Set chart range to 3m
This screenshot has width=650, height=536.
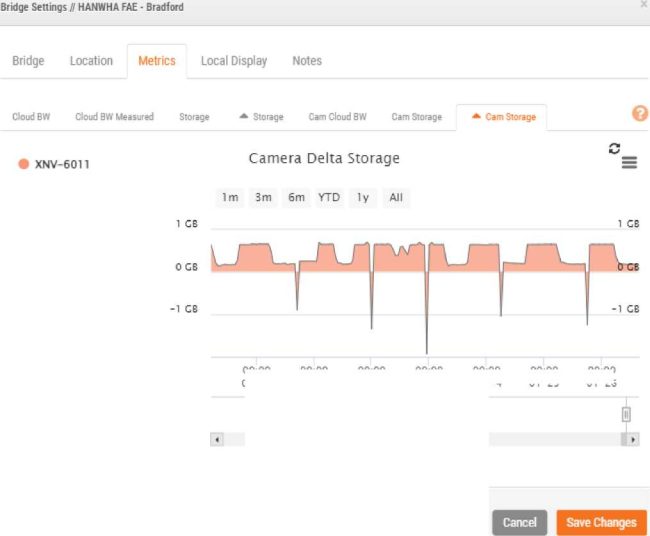(x=263, y=197)
